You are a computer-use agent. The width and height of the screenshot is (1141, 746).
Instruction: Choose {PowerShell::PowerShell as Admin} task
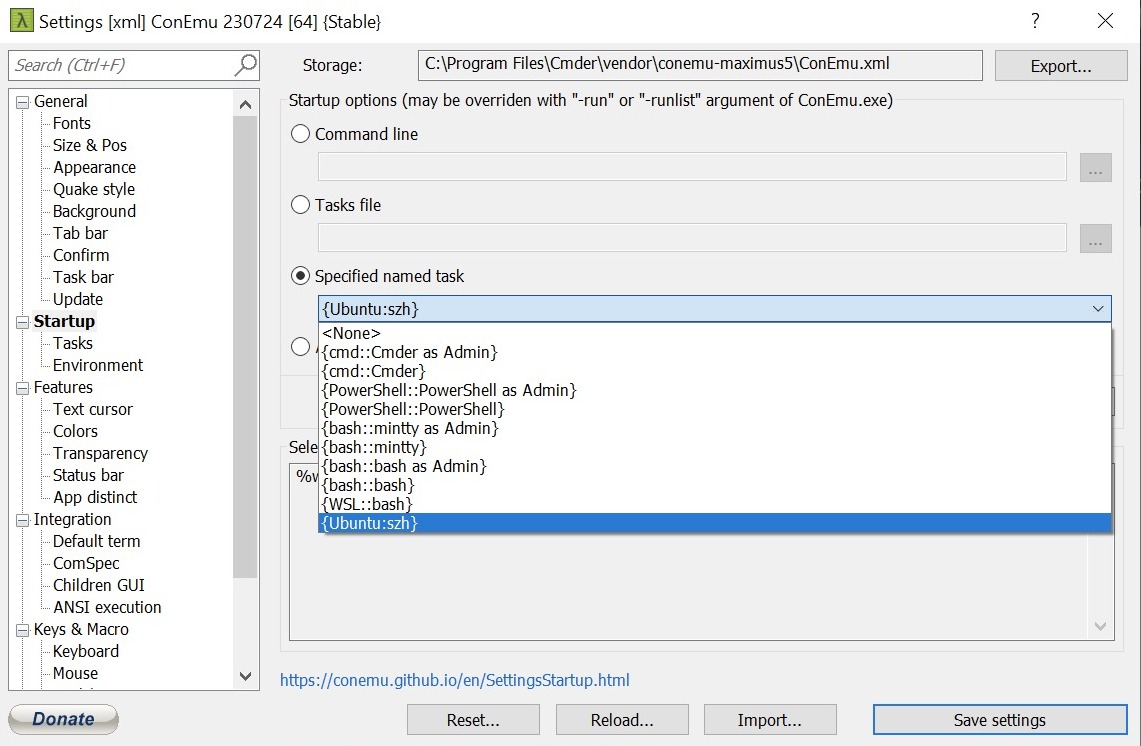tap(715, 390)
